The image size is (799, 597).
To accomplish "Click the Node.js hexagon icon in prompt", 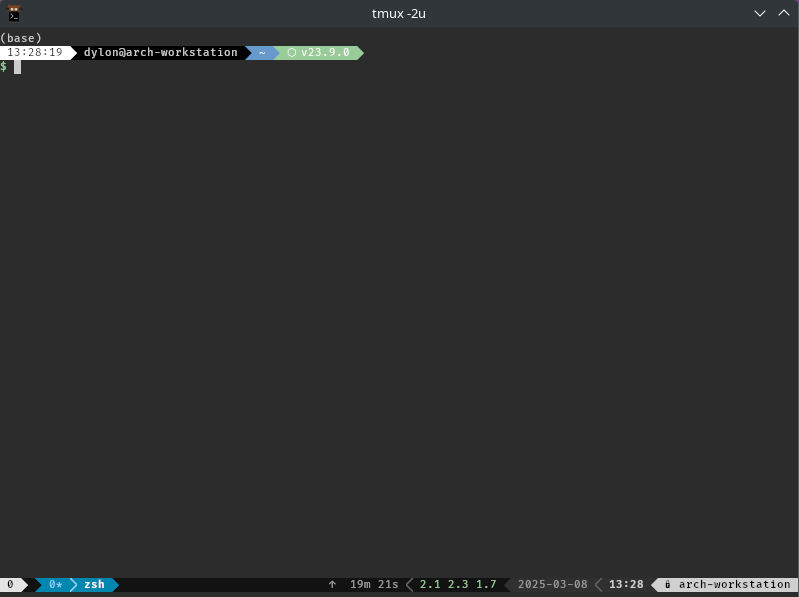I will pyautogui.click(x=291, y=52).
